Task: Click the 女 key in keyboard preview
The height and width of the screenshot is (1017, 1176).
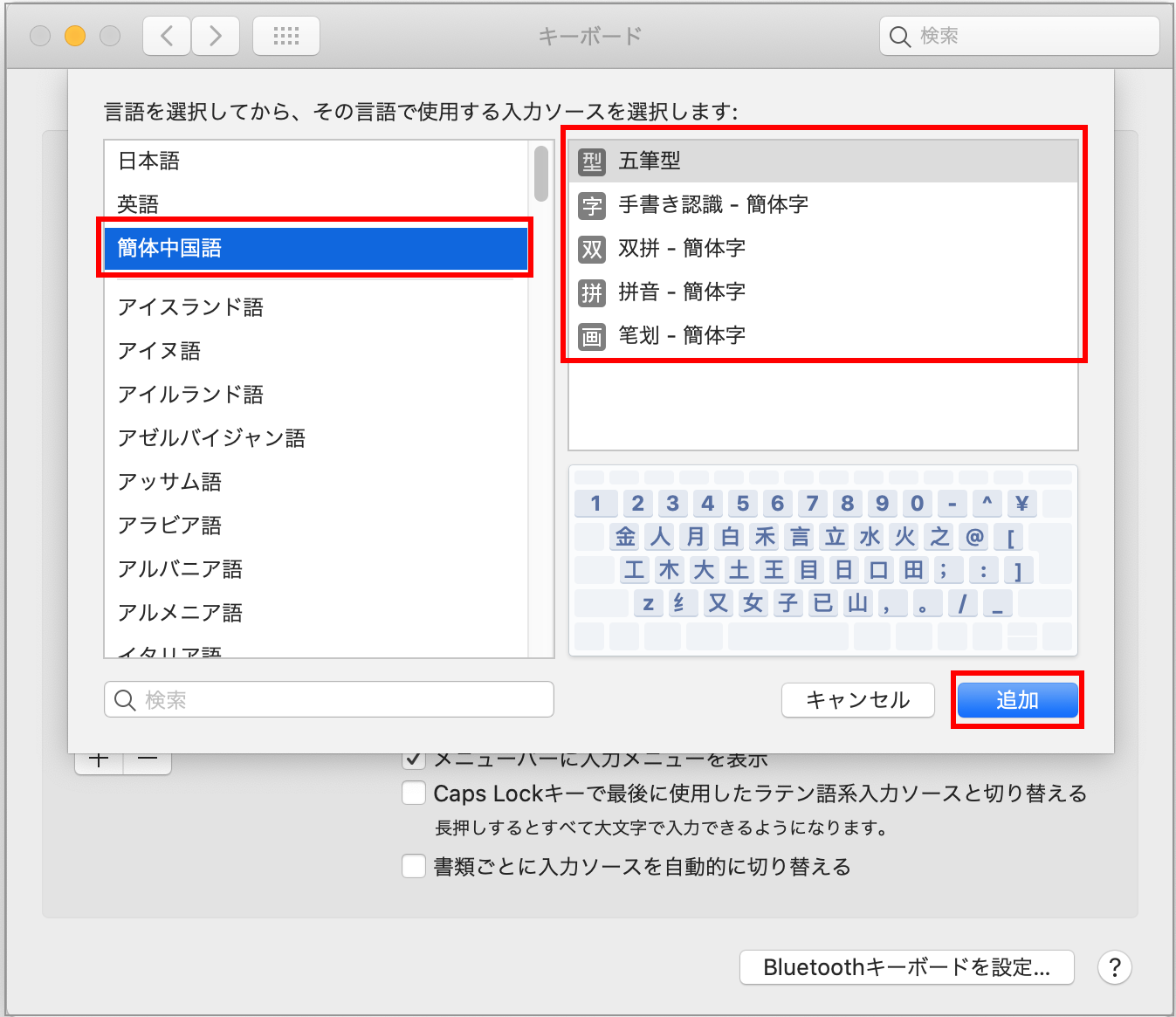Action: [753, 603]
